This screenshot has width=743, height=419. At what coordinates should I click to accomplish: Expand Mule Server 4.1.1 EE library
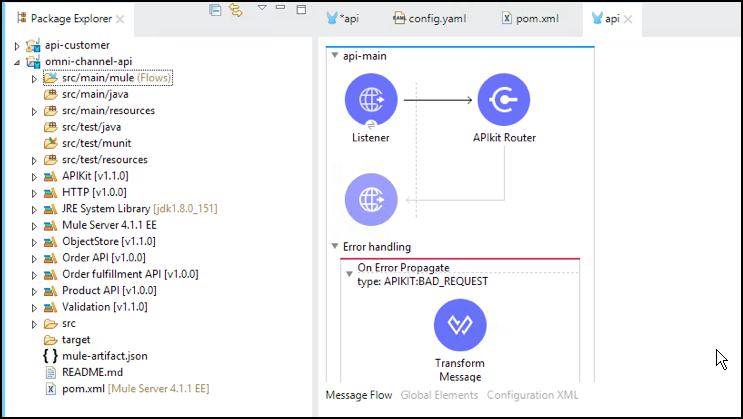pyautogui.click(x=34, y=226)
